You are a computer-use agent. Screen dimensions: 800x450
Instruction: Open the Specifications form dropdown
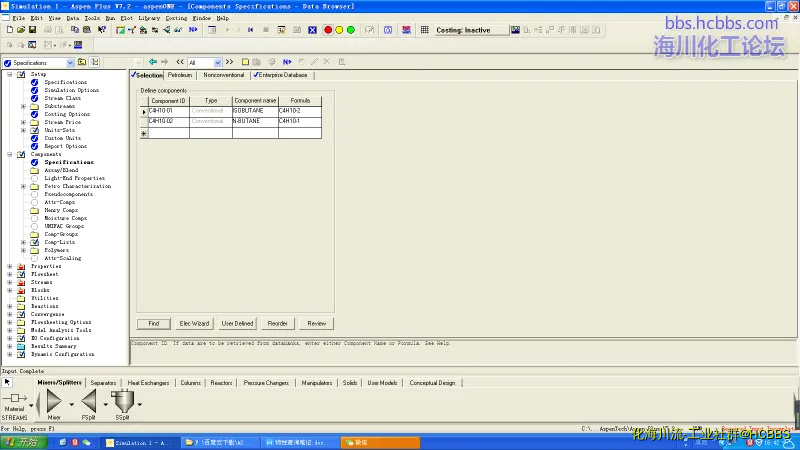70,63
